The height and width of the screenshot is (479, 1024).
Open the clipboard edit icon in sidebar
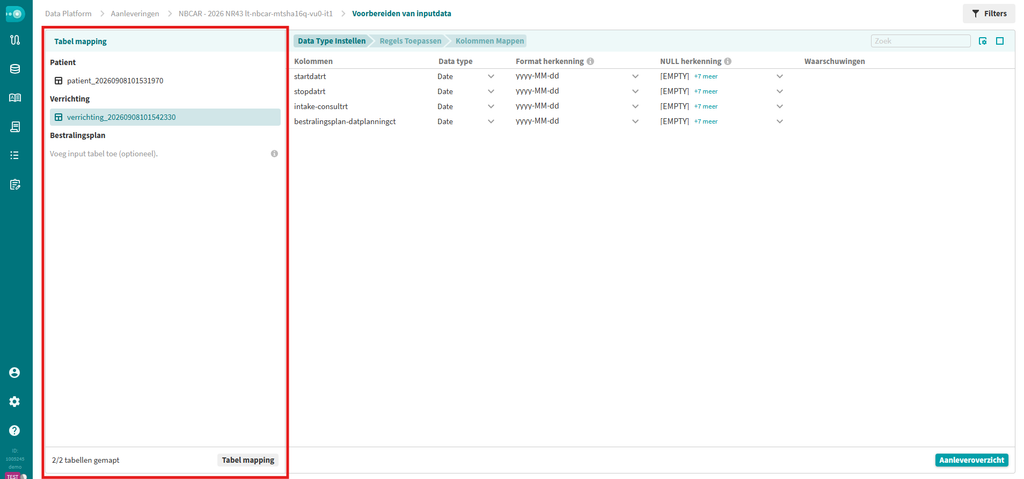[x=14, y=184]
